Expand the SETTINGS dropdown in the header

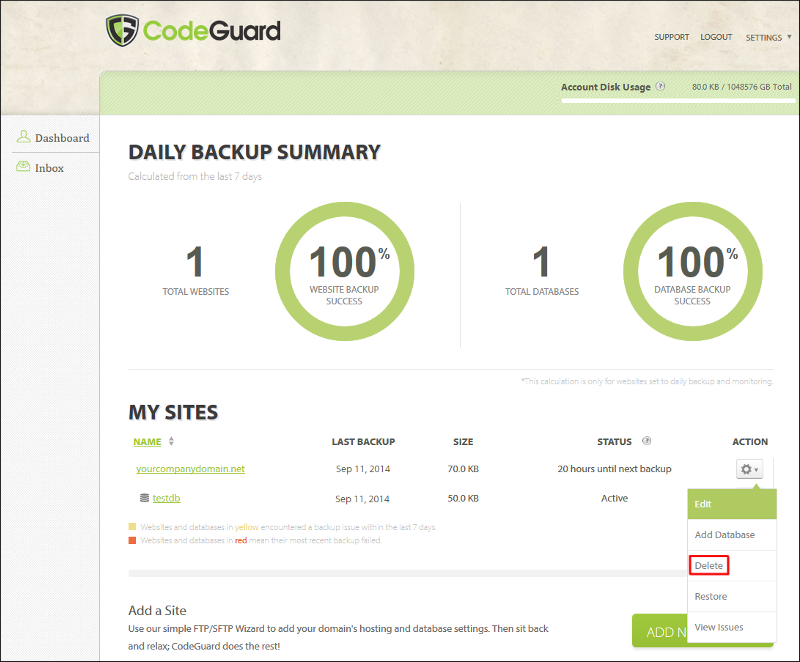pyautogui.click(x=768, y=37)
